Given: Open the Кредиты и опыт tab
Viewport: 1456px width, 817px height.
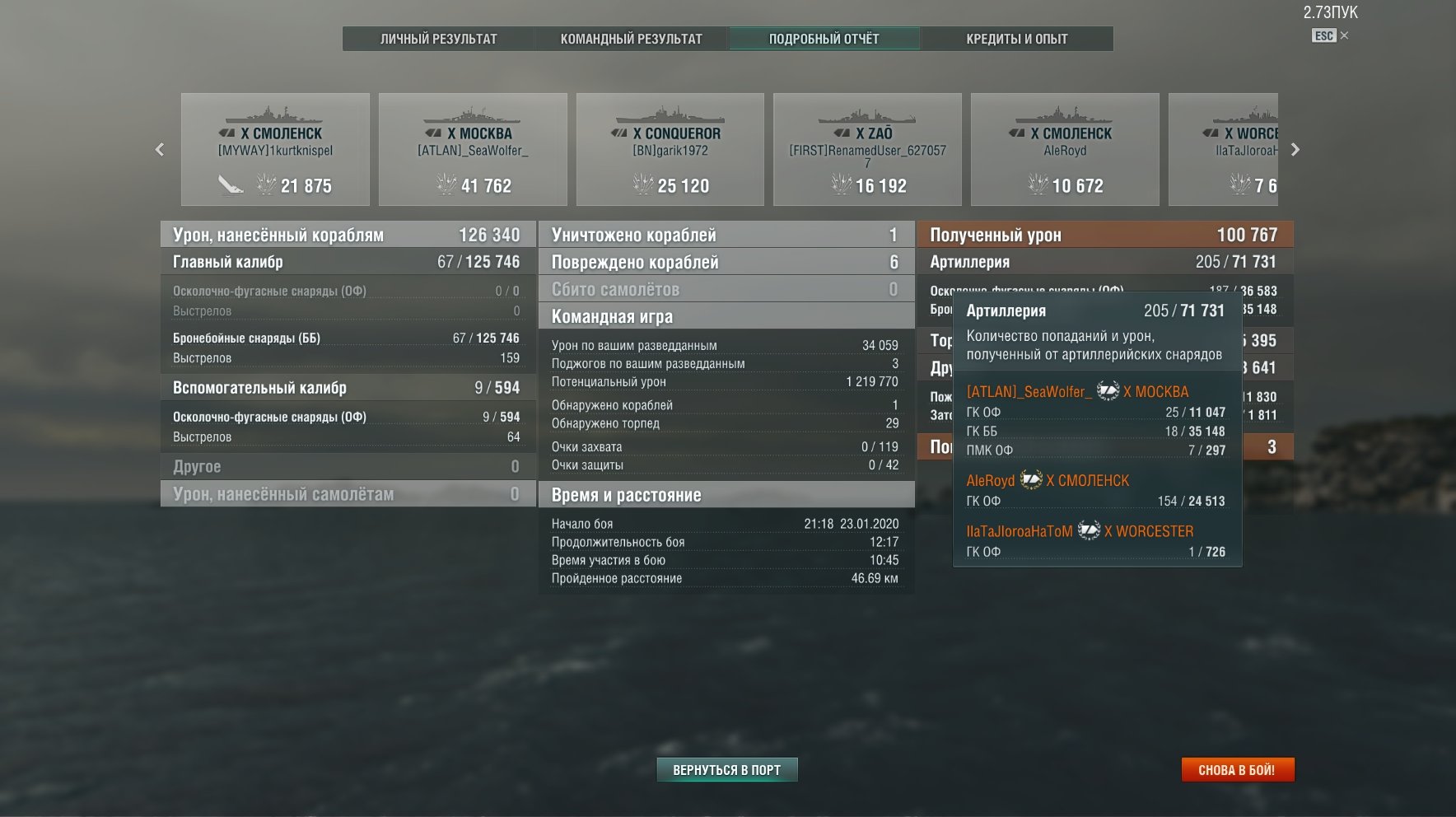Looking at the screenshot, I should click(1017, 39).
